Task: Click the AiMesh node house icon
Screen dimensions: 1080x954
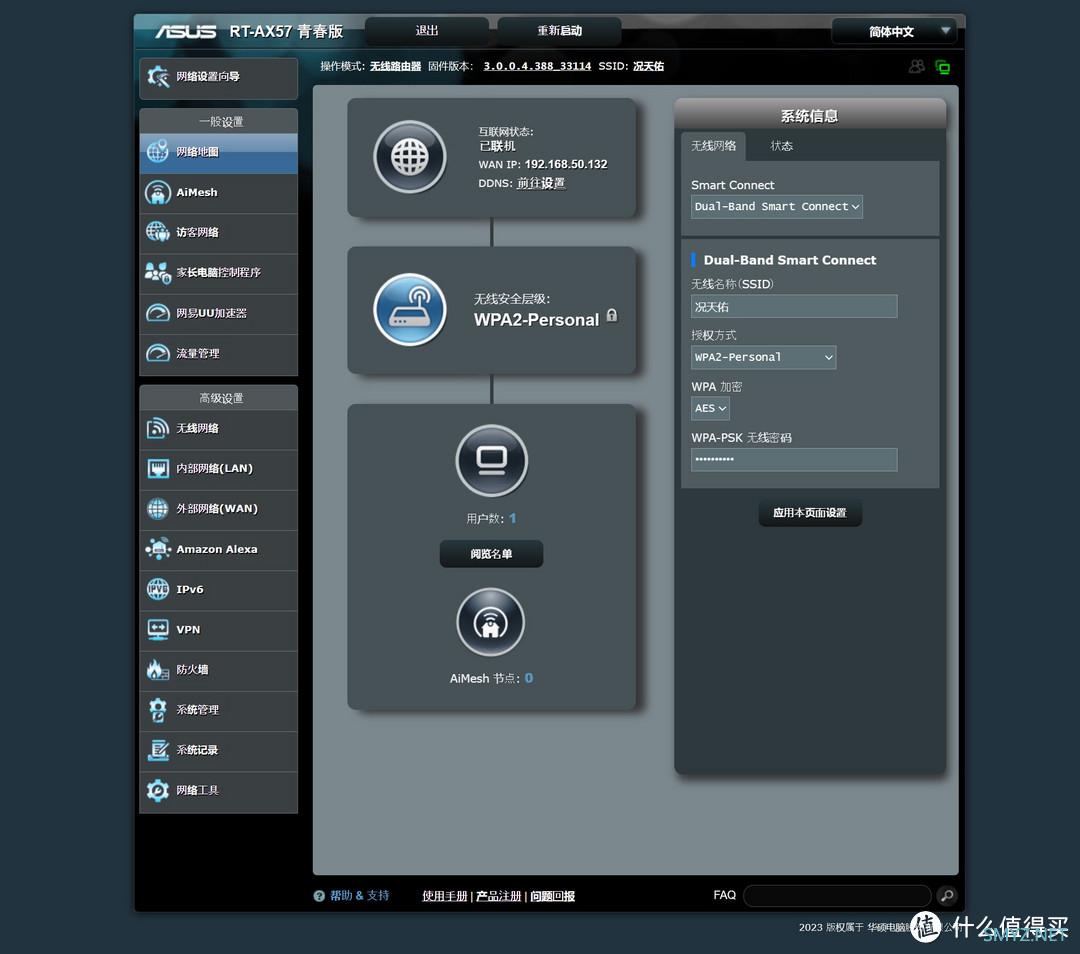Action: [x=490, y=622]
